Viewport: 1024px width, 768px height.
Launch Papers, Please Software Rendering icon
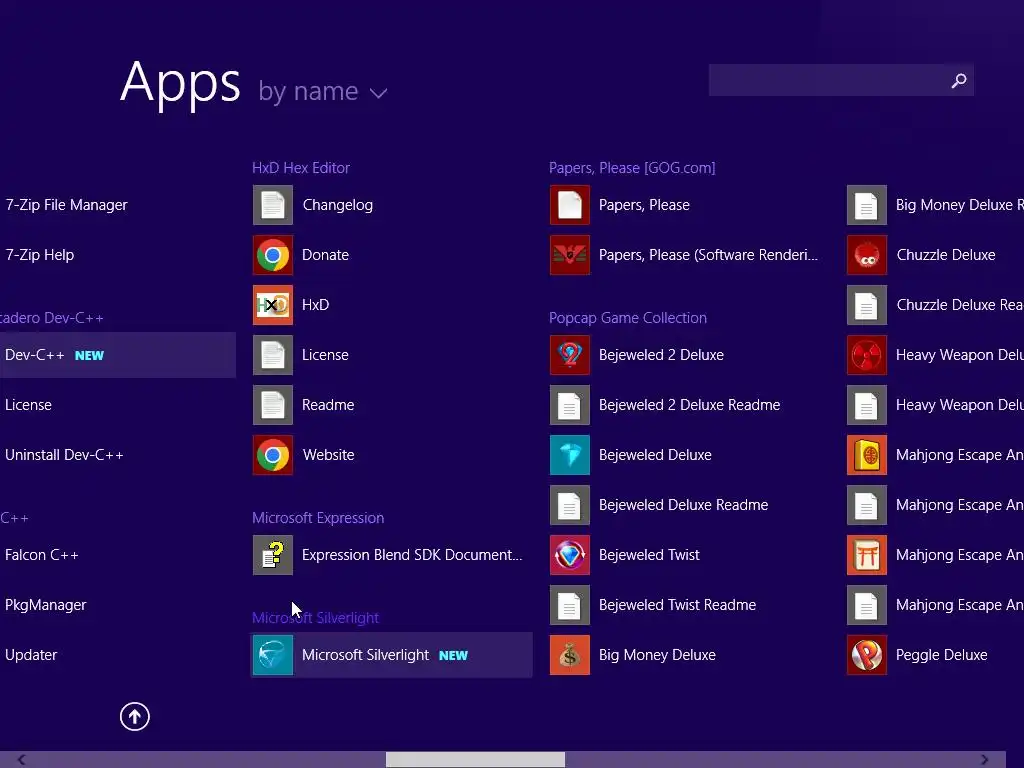(x=569, y=255)
